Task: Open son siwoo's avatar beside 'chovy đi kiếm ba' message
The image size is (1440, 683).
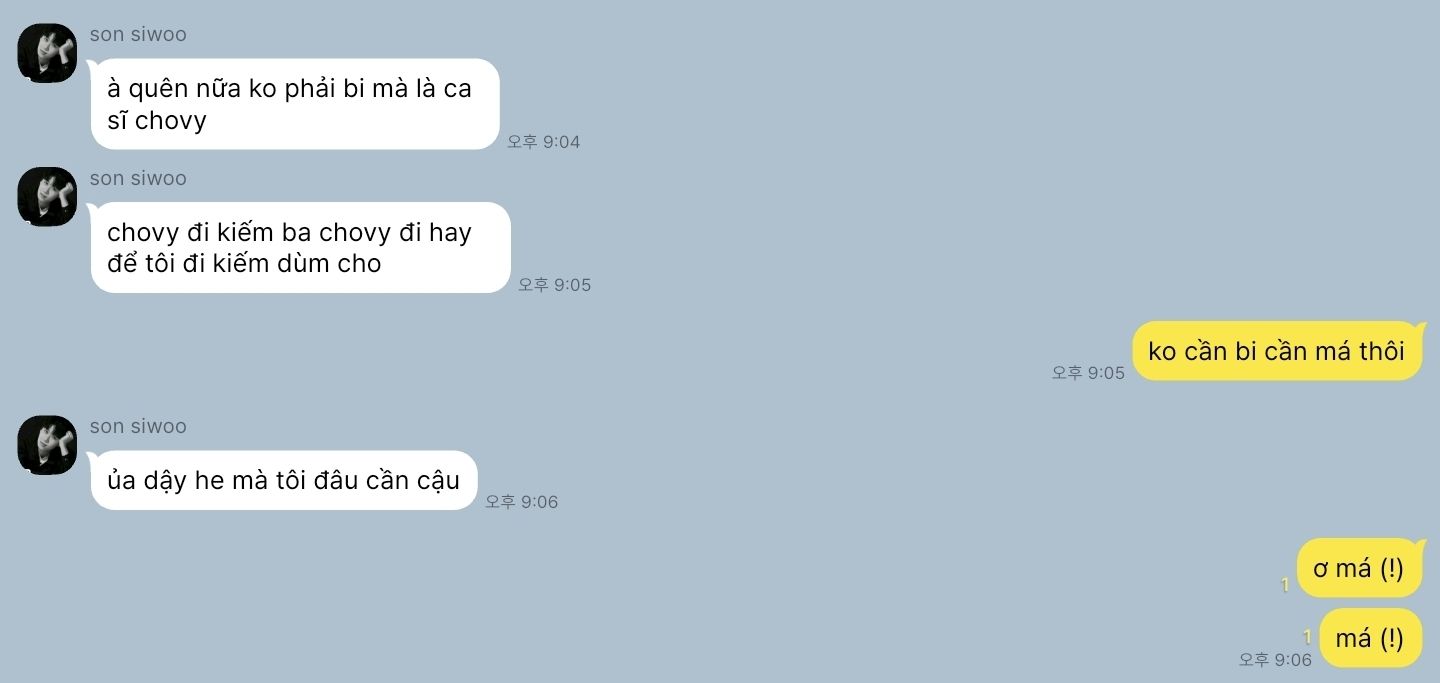Action: point(47,196)
